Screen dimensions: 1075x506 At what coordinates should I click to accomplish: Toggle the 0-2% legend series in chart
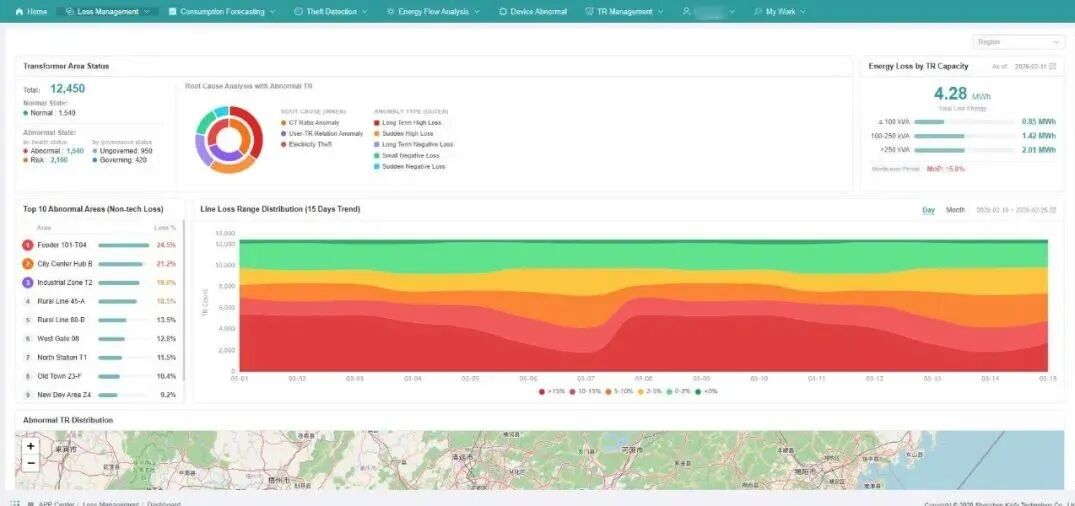pos(680,391)
